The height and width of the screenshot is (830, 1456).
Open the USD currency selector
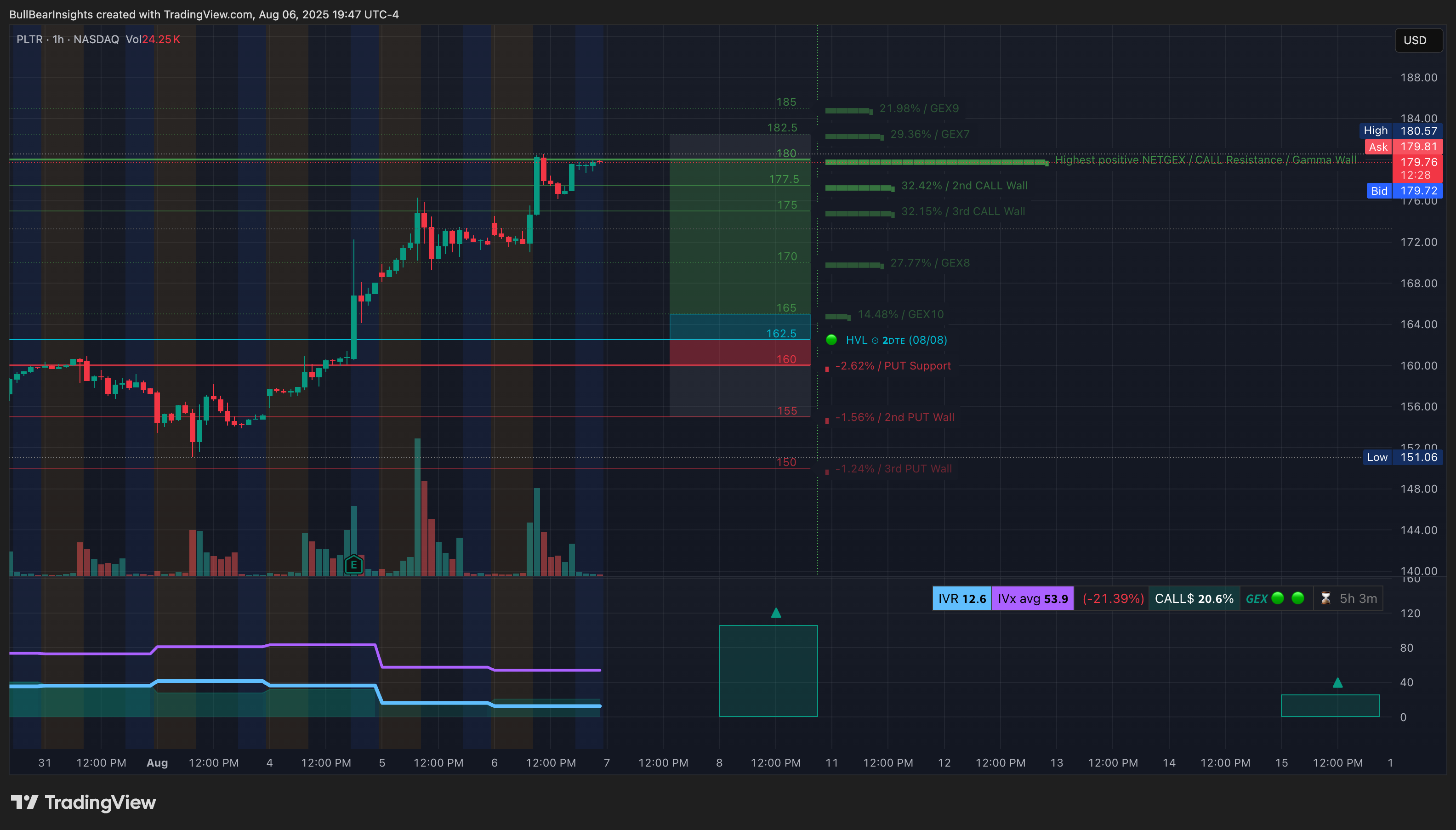[1418, 40]
